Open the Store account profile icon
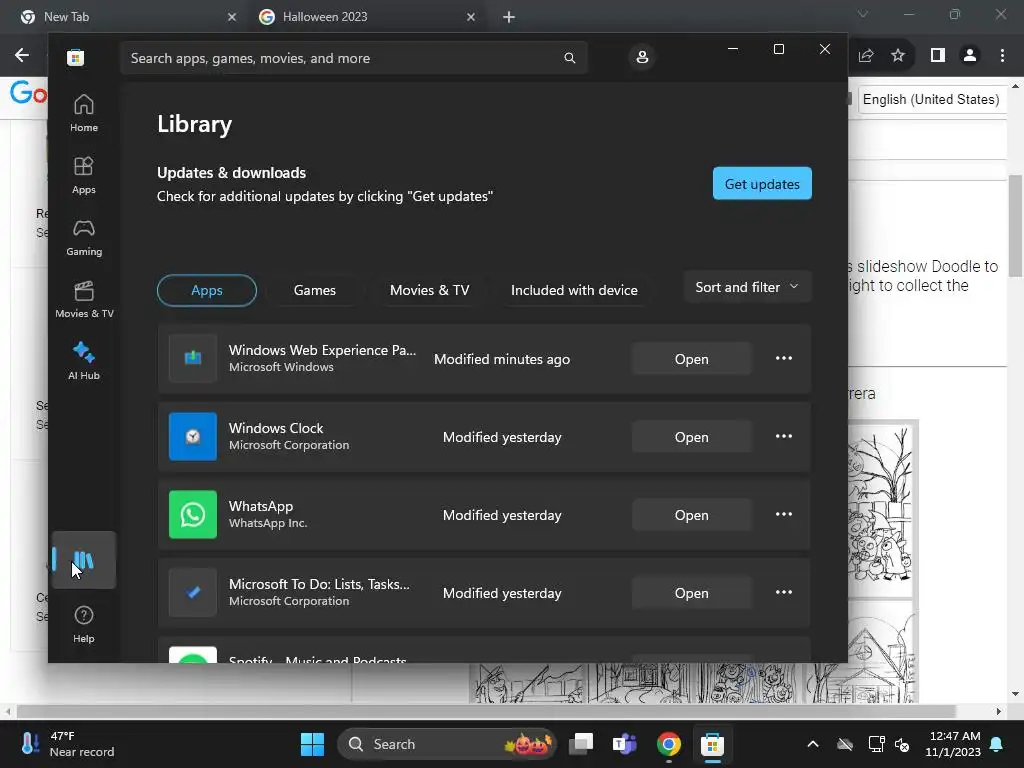Viewport: 1024px width, 768px height. tap(642, 57)
